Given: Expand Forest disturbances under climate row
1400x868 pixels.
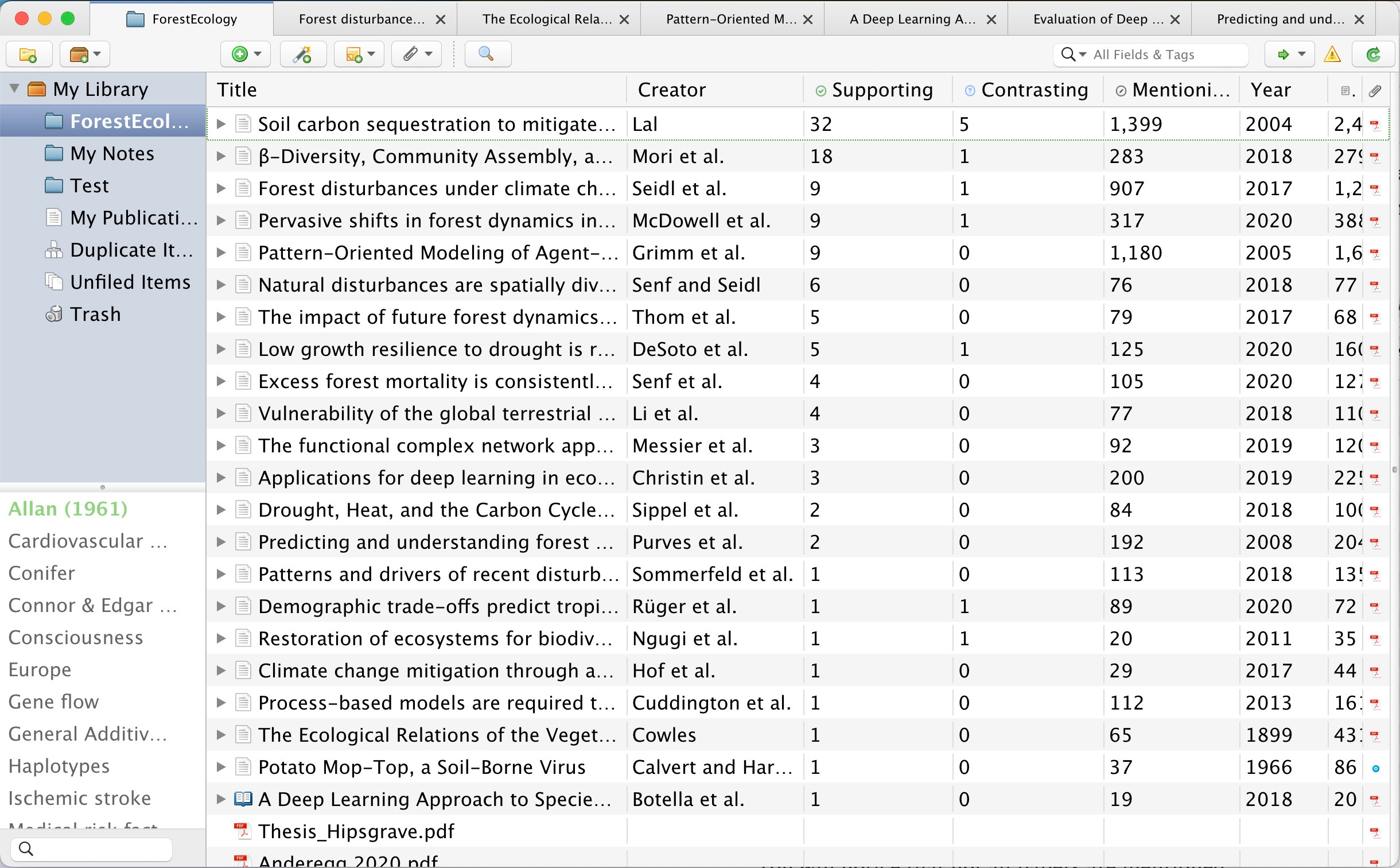Looking at the screenshot, I should click(221, 188).
